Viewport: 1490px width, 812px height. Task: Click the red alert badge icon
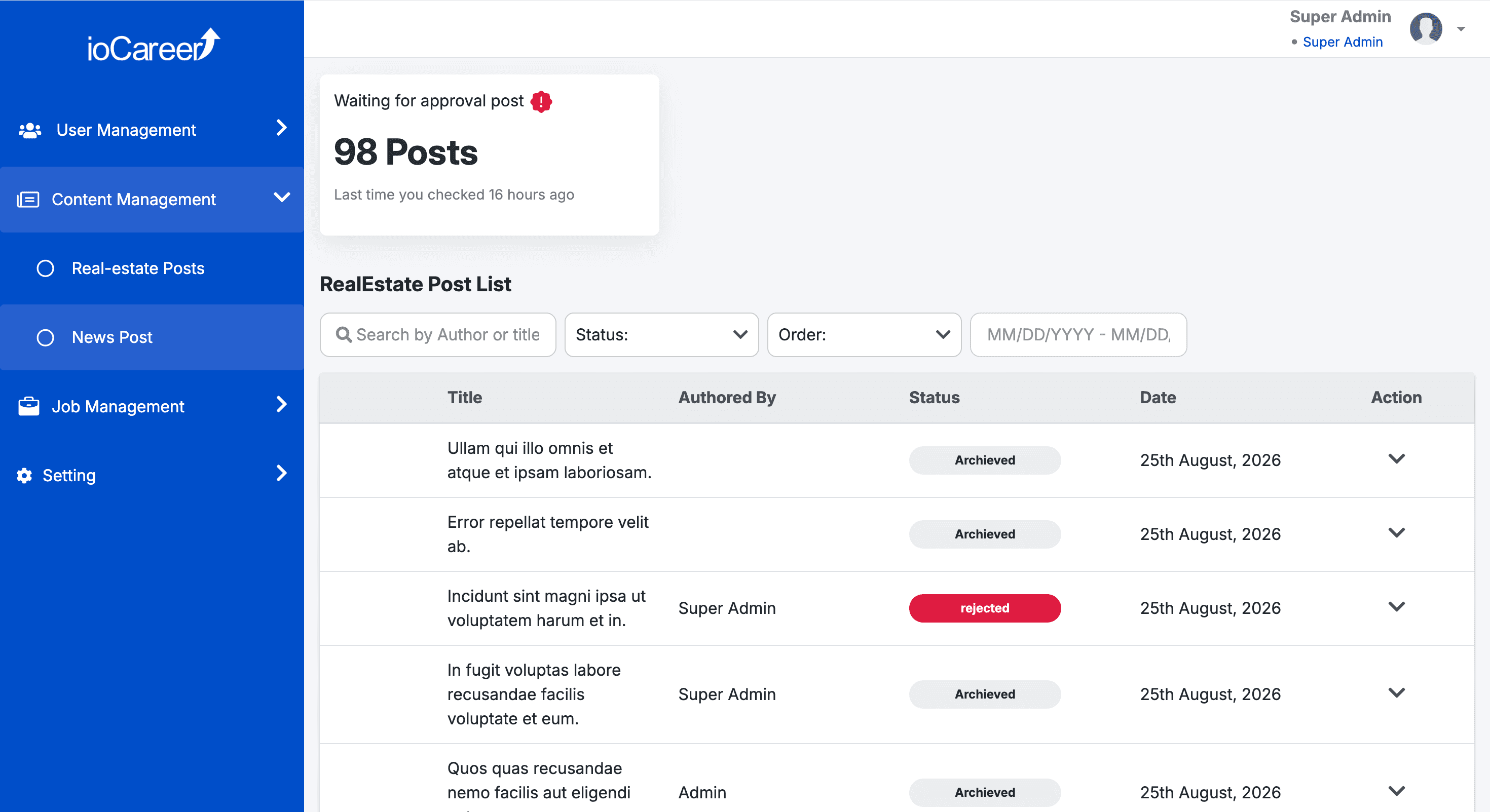pos(541,101)
